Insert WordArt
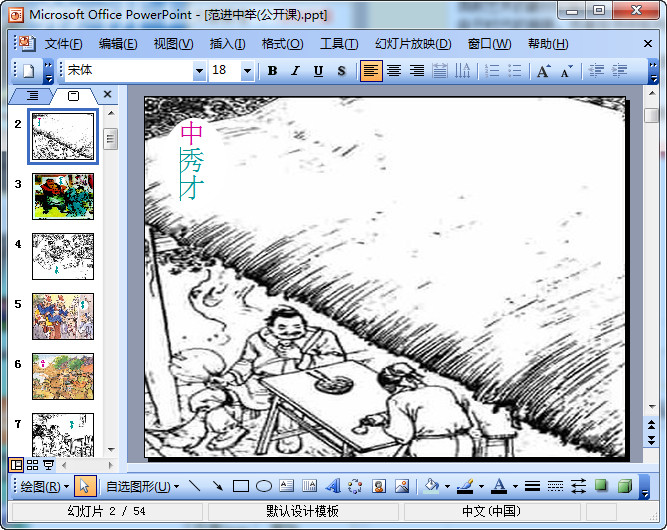This screenshot has width=667, height=530. coord(333,486)
